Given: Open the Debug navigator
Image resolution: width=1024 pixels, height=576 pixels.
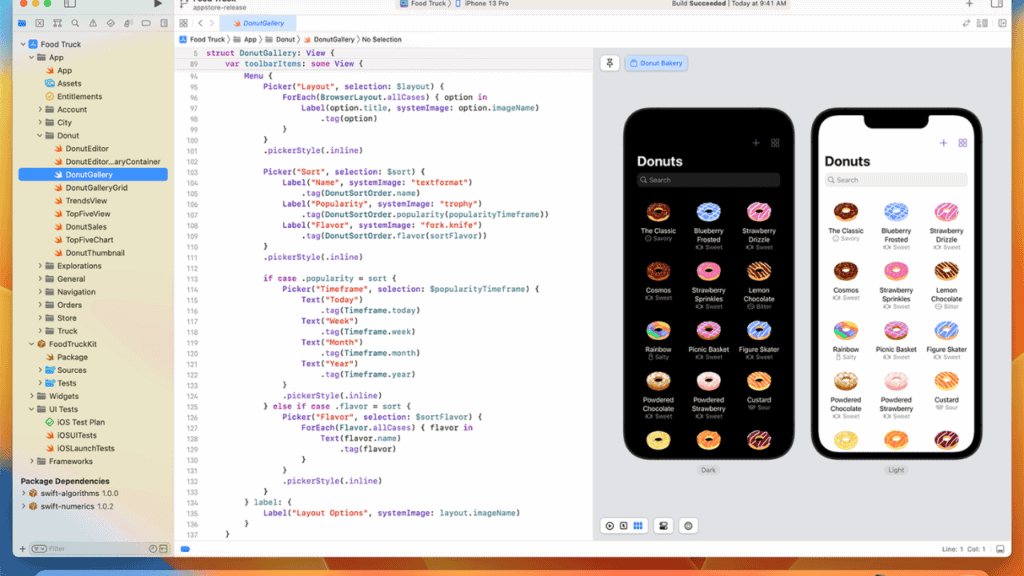Looking at the screenshot, I should pos(128,23).
